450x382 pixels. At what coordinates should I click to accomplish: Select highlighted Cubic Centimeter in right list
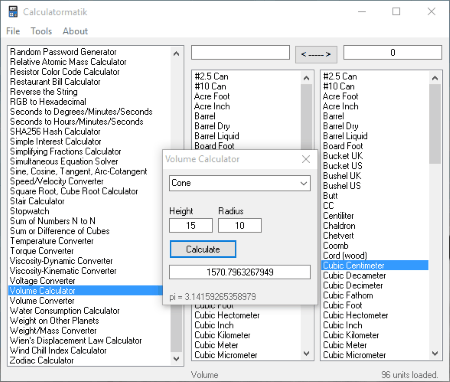(x=375, y=266)
